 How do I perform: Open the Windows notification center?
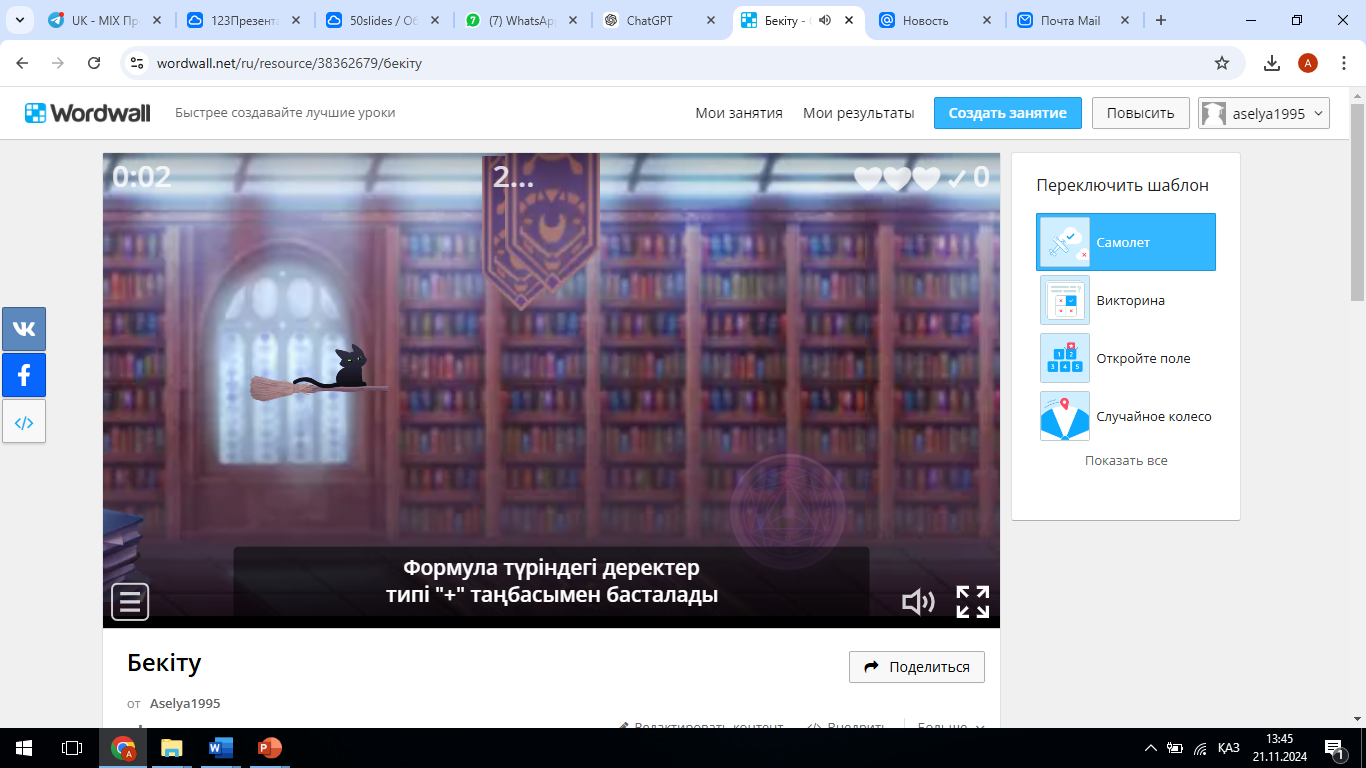1334,748
